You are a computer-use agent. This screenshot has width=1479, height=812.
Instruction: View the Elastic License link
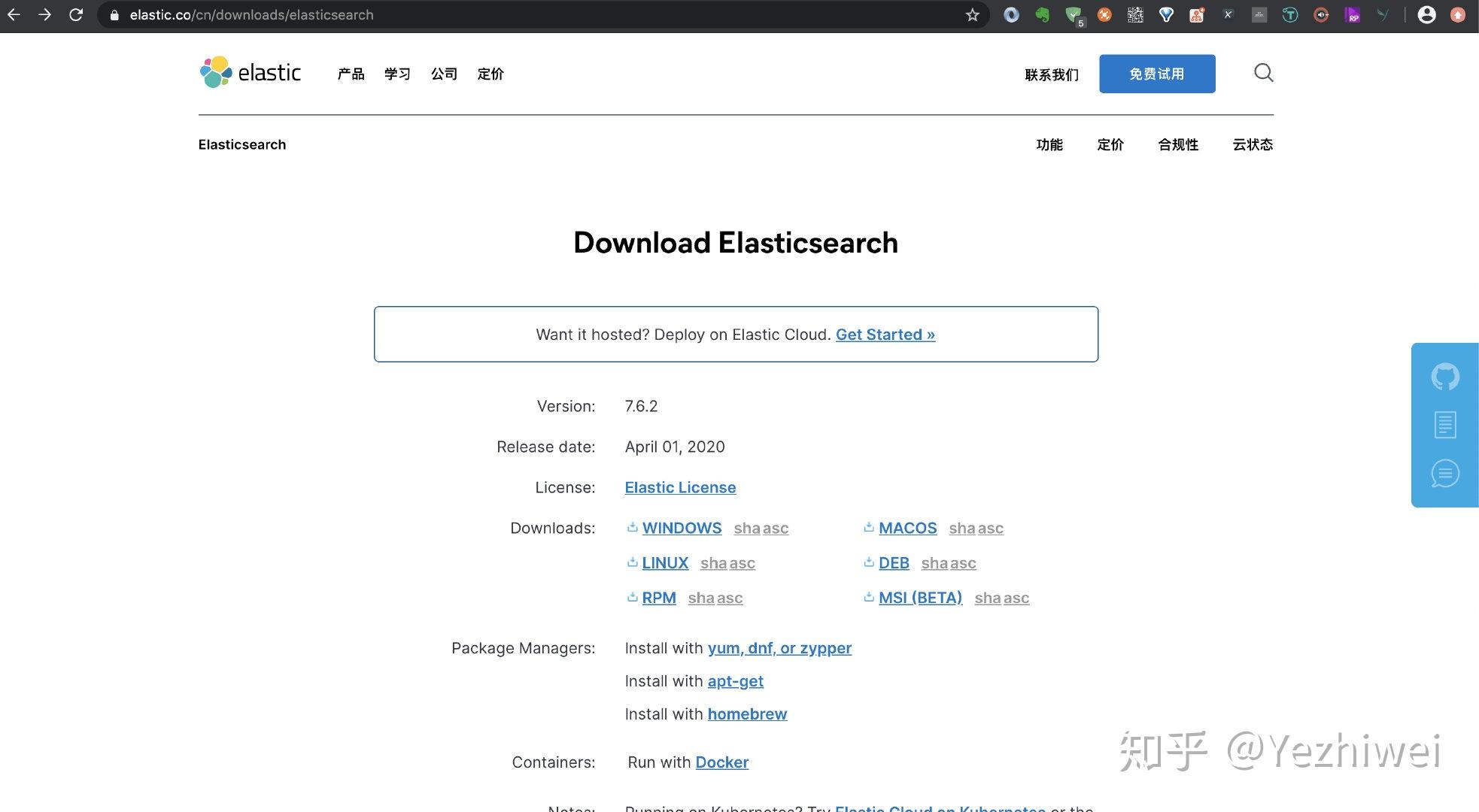679,487
